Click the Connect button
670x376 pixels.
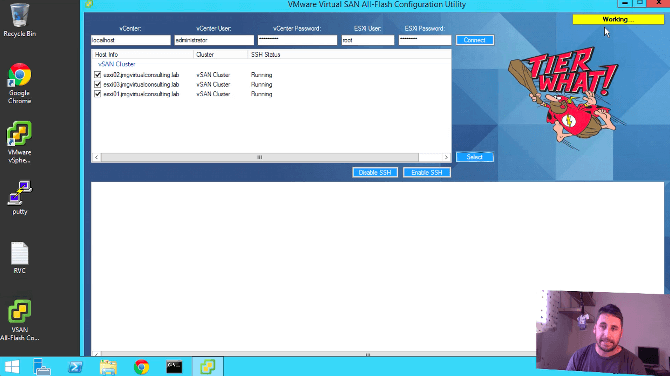pyautogui.click(x=475, y=40)
